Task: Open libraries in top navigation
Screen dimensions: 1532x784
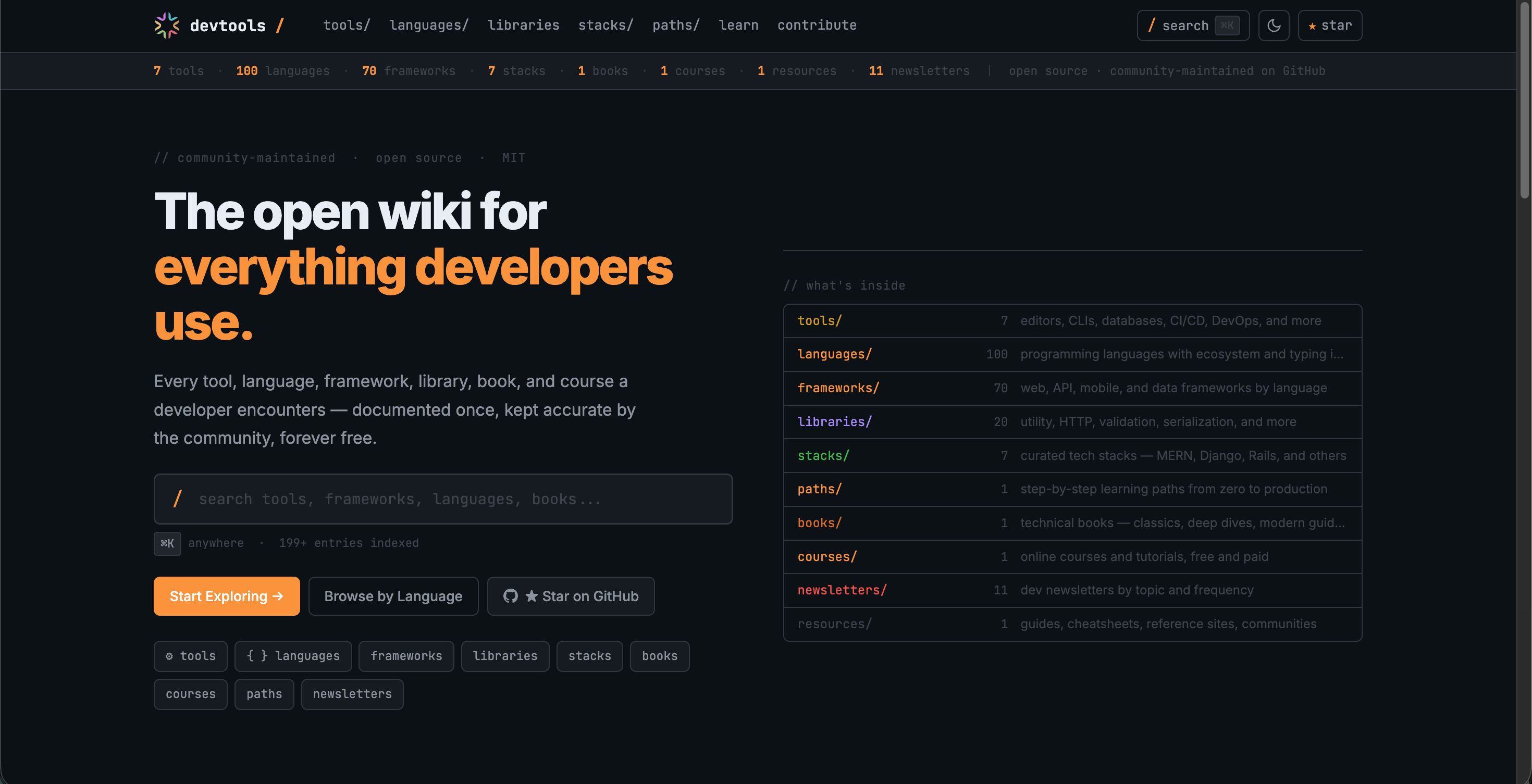Action: 523,25
